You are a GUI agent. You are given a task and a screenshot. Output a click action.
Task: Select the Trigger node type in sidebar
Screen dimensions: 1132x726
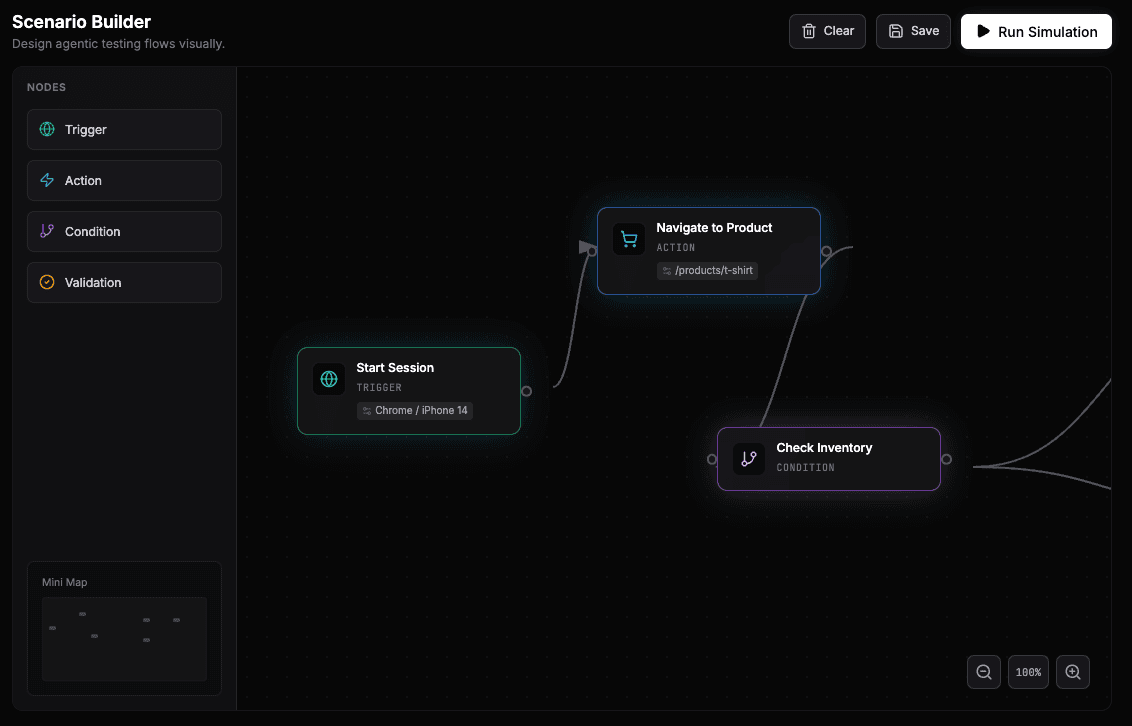tap(124, 130)
